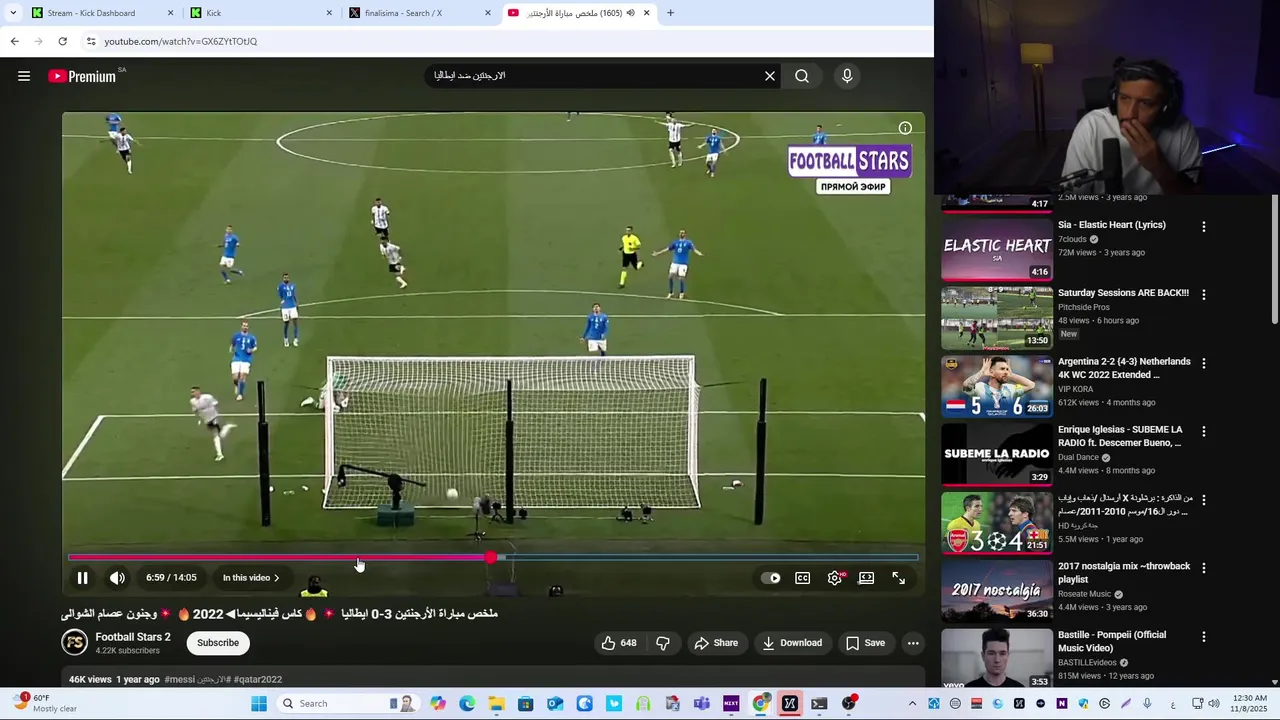Go back to the previous page

14,41
